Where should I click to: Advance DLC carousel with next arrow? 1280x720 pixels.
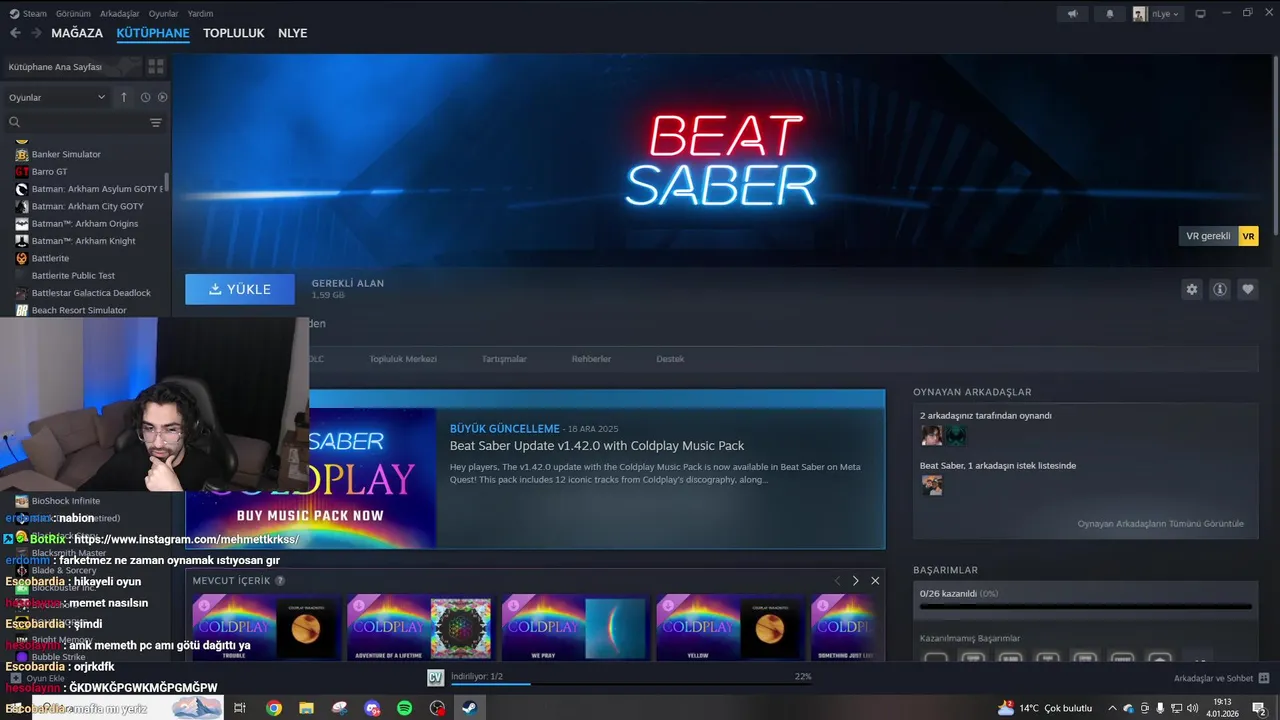pyautogui.click(x=855, y=581)
